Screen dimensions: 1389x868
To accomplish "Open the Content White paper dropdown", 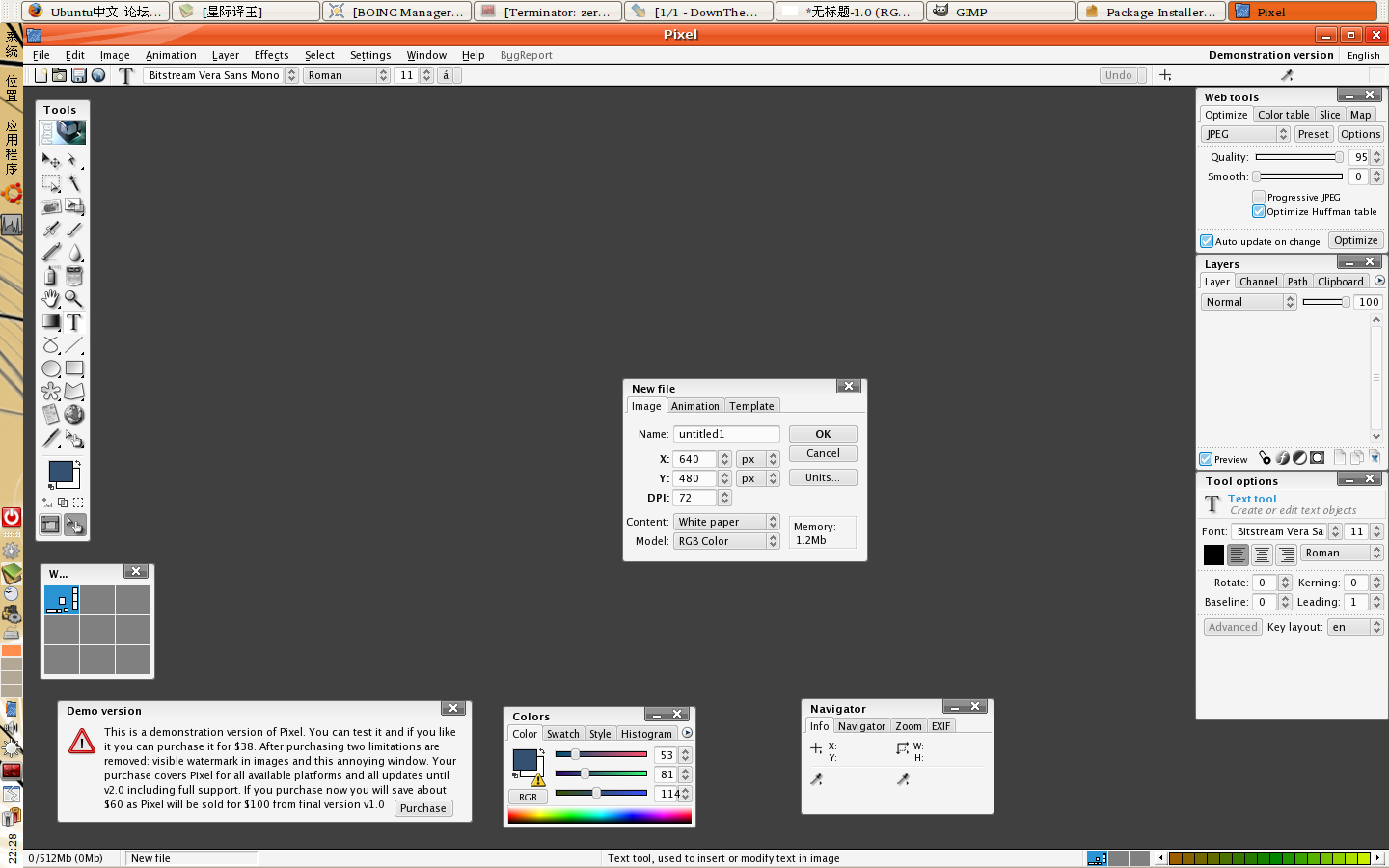I will pyautogui.click(x=726, y=522).
